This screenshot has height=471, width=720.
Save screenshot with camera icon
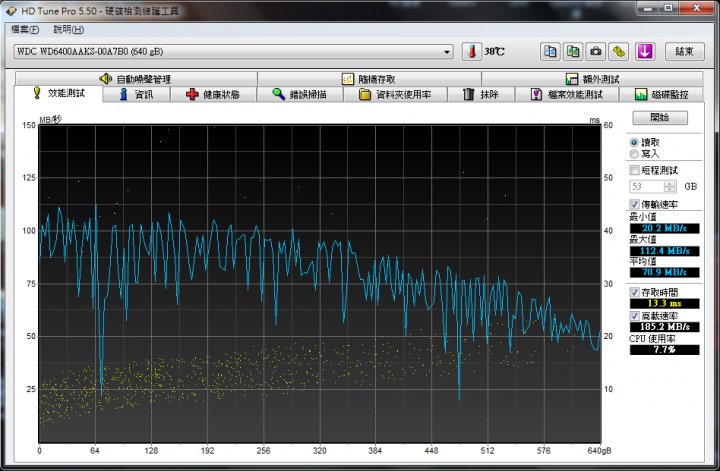[596, 51]
